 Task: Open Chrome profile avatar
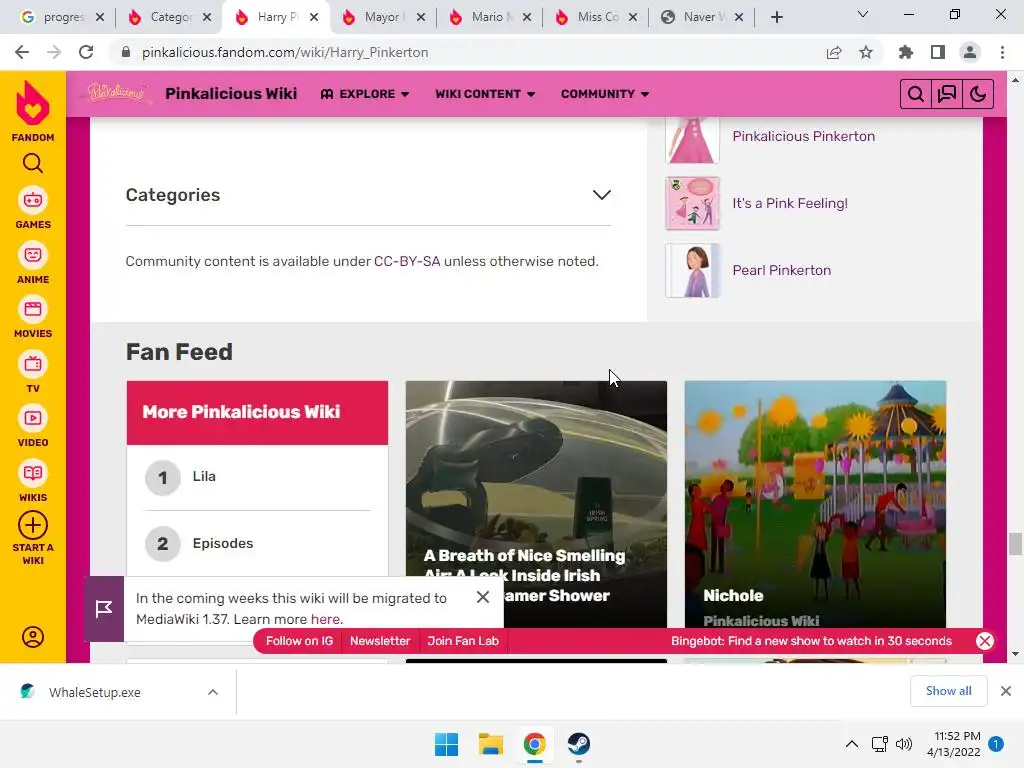coord(970,52)
